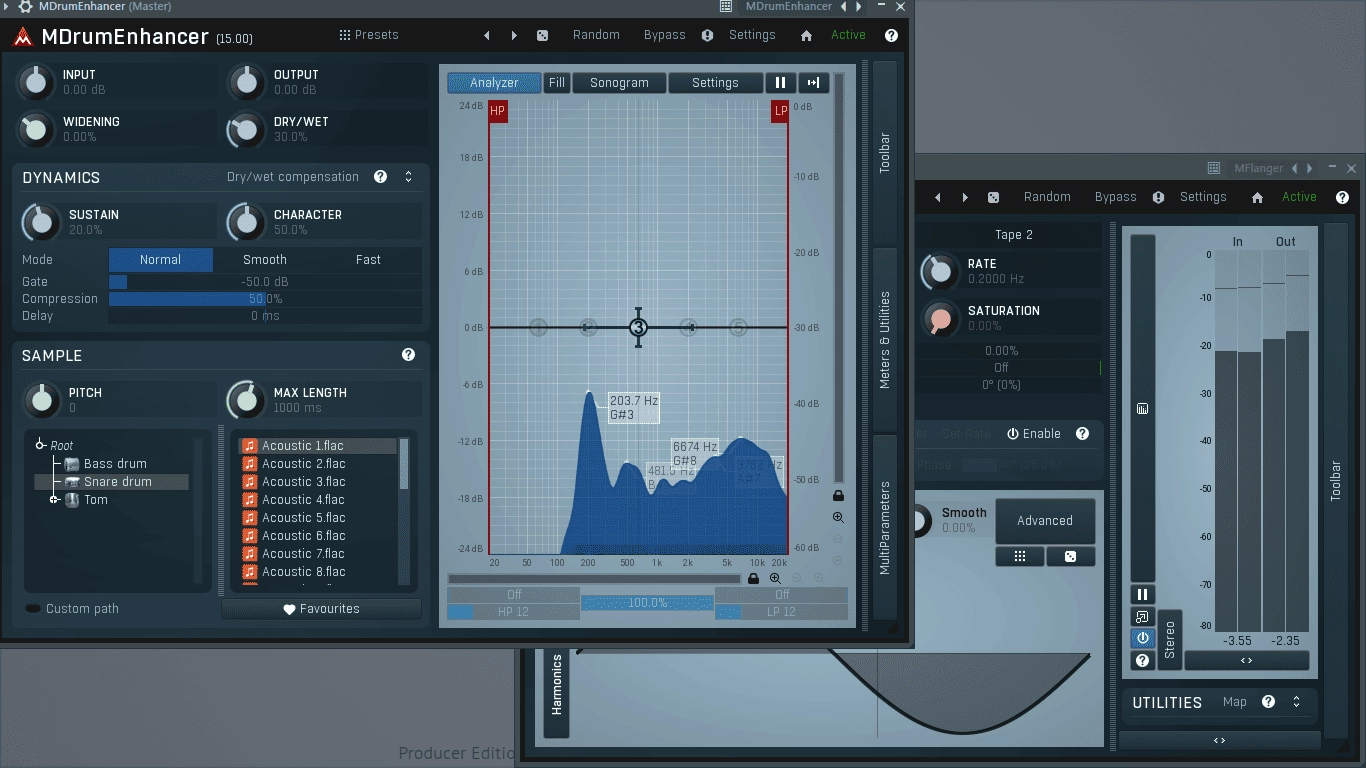Open the Harmonics tab in MFlanger
This screenshot has width=1366, height=768.
click(557, 685)
